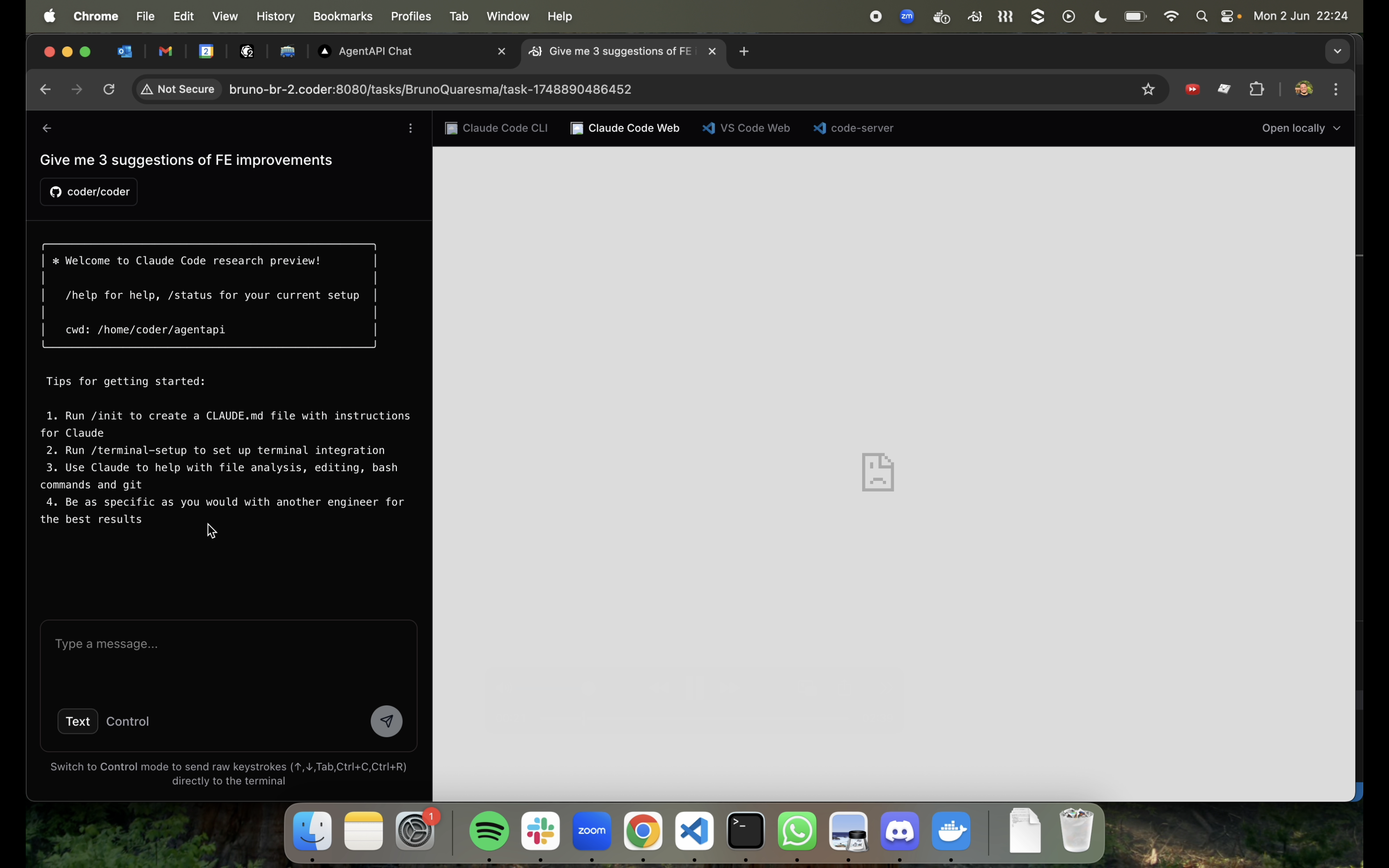Toggle the Do Not Disturb moon icon

(x=1100, y=17)
